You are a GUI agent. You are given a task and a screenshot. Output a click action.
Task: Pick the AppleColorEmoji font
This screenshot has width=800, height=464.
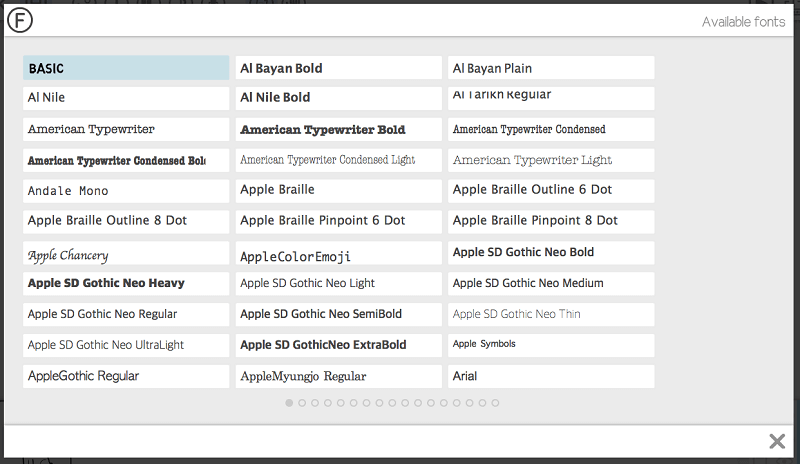click(x=339, y=253)
